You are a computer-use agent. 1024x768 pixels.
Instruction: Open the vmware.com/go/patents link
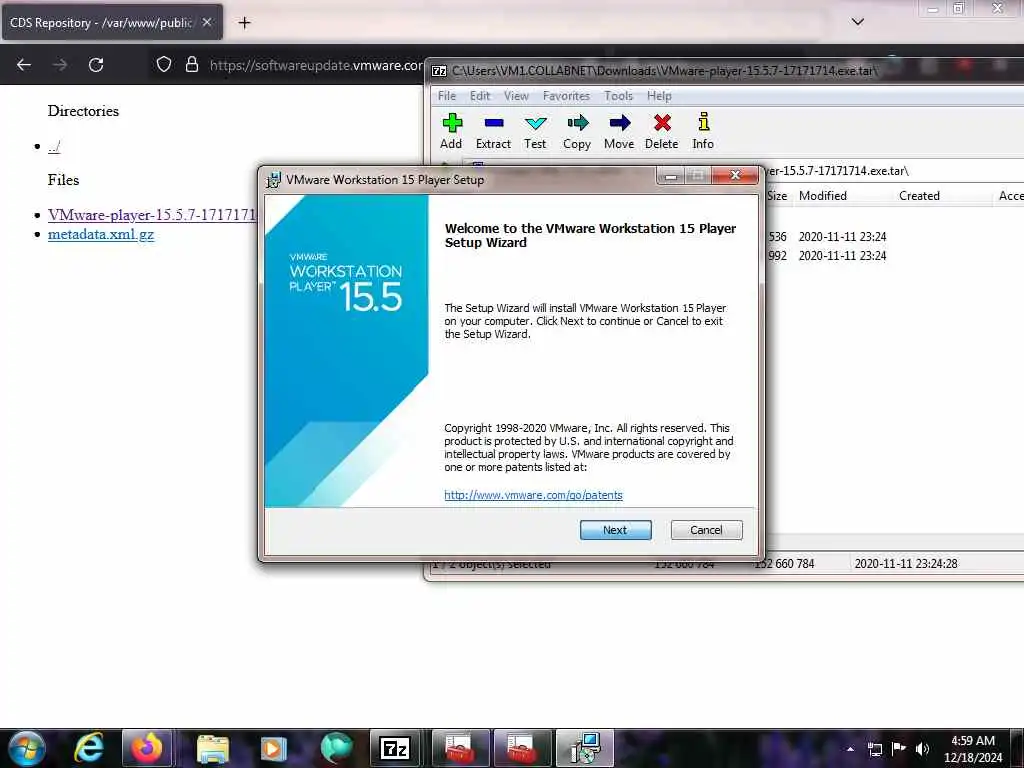pos(534,495)
